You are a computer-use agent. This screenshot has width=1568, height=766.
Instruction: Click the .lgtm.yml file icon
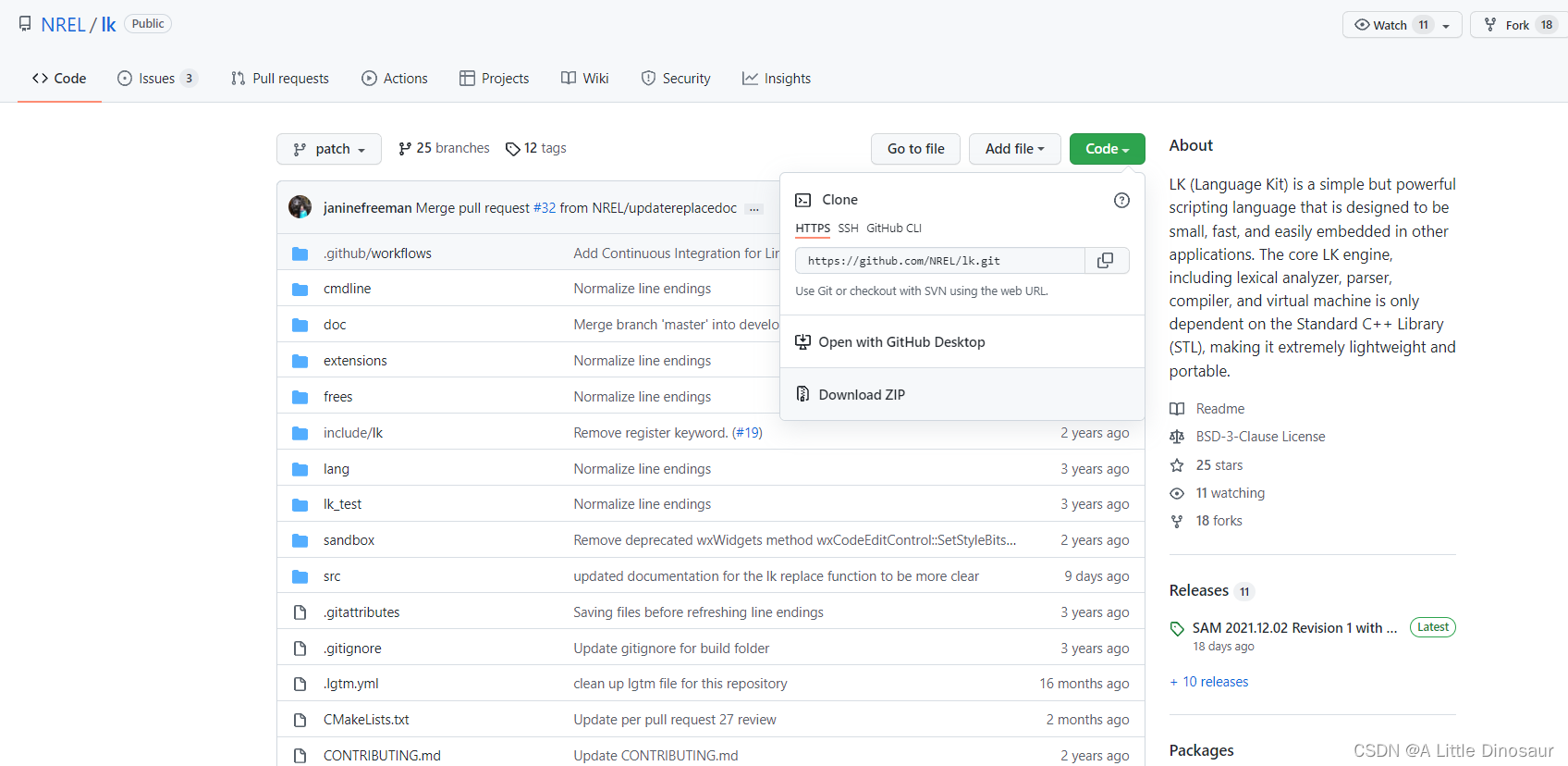(x=300, y=684)
